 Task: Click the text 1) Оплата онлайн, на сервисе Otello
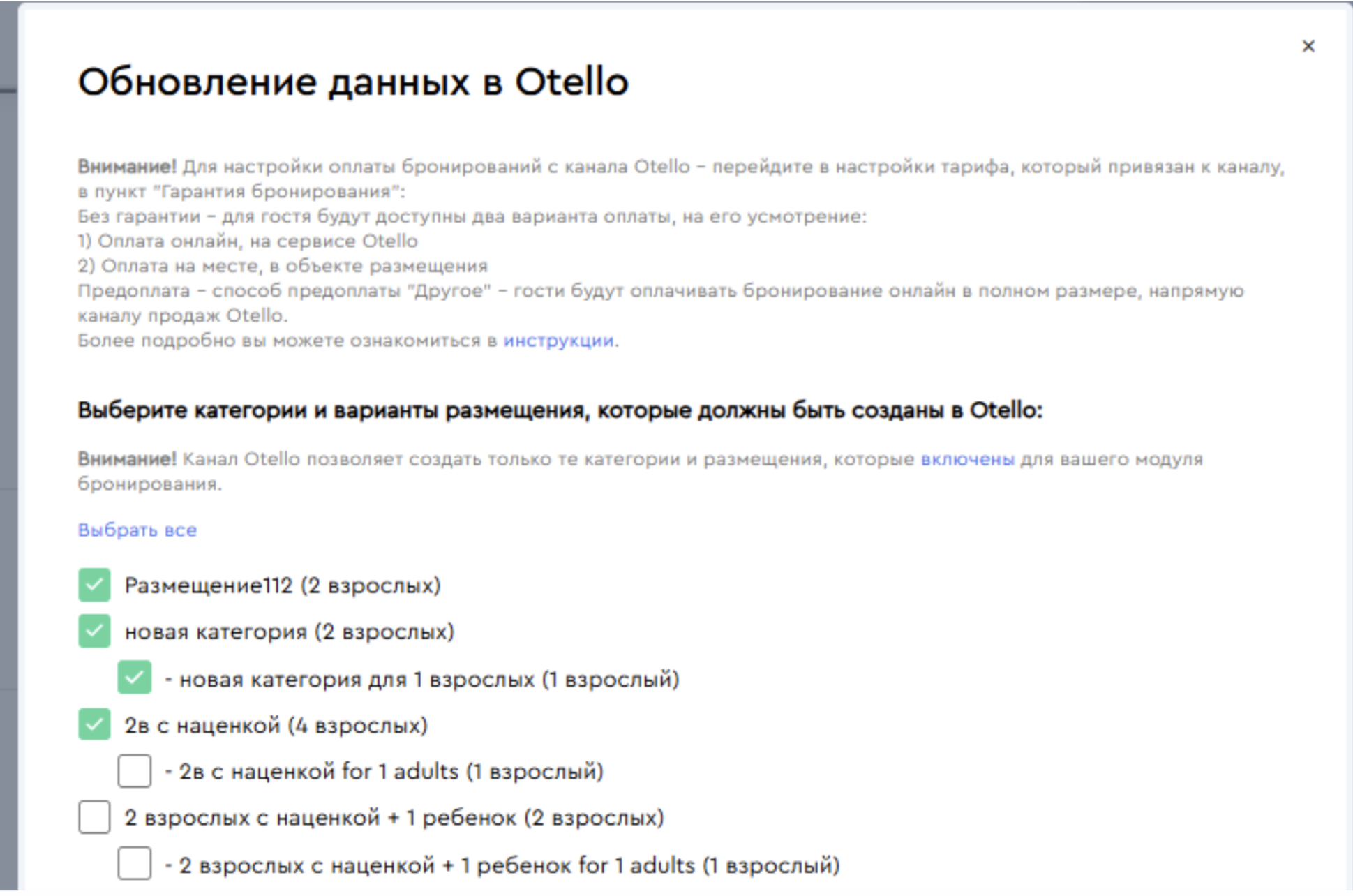coord(248,241)
